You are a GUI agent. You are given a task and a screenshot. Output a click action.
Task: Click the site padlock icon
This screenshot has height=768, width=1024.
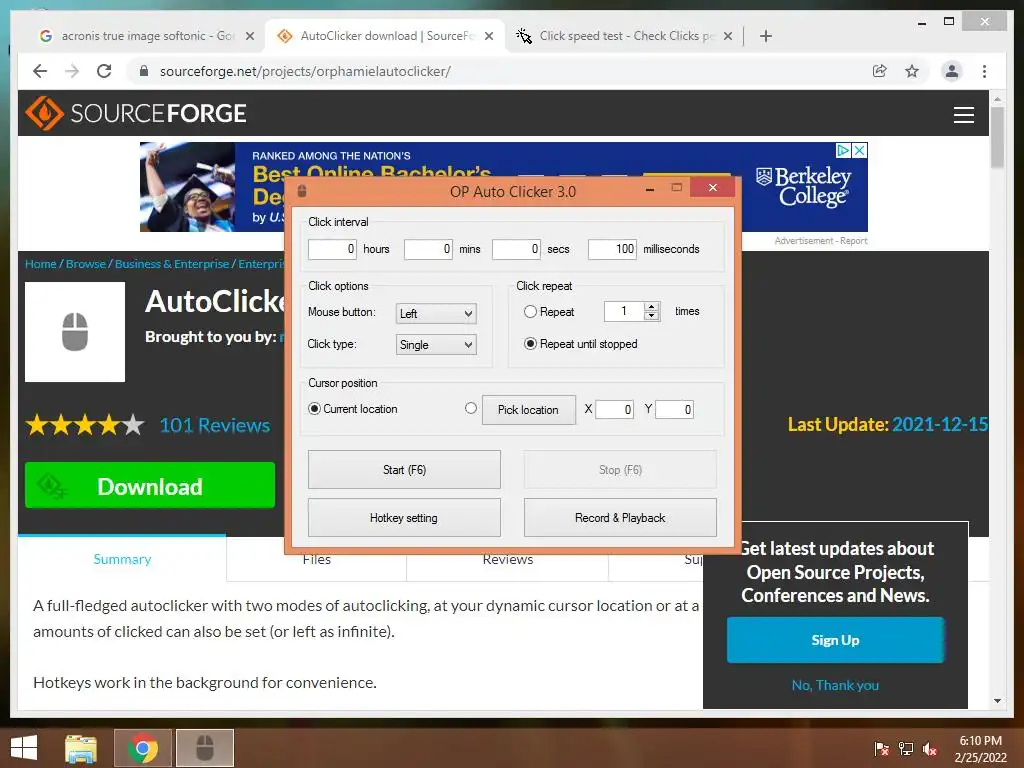coord(144,71)
